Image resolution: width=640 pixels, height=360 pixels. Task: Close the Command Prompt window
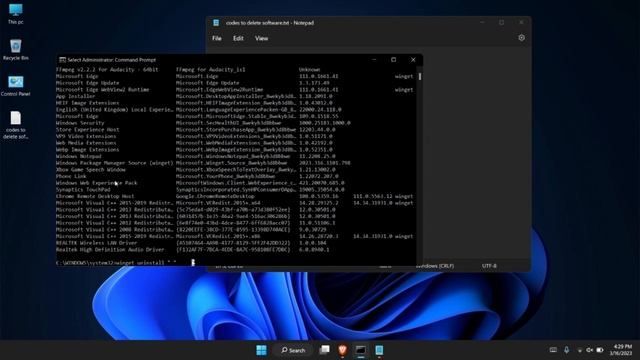coord(413,60)
